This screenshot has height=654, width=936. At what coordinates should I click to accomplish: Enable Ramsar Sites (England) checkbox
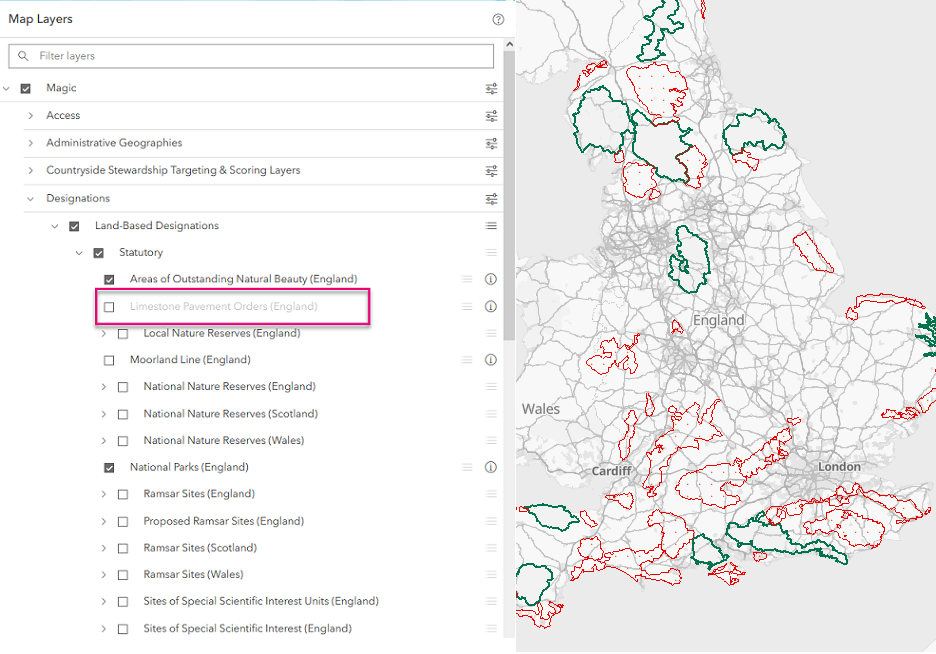[x=123, y=494]
